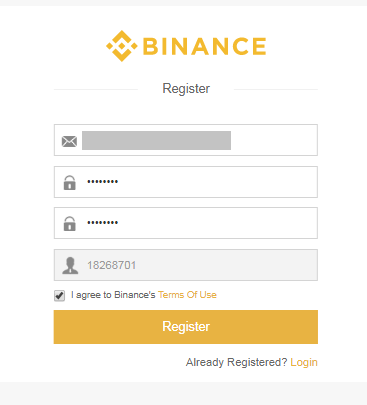Click the lock icon in confirm password field

point(69,224)
